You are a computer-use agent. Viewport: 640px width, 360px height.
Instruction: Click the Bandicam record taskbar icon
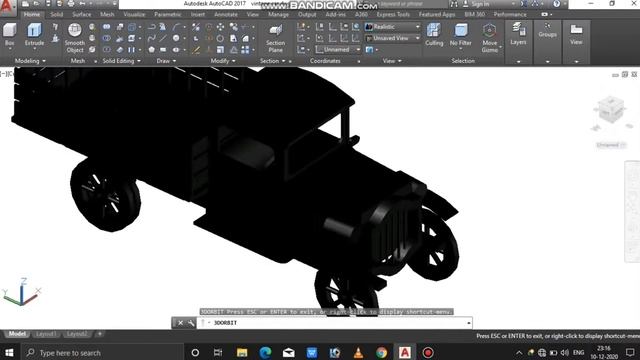tap(428, 353)
